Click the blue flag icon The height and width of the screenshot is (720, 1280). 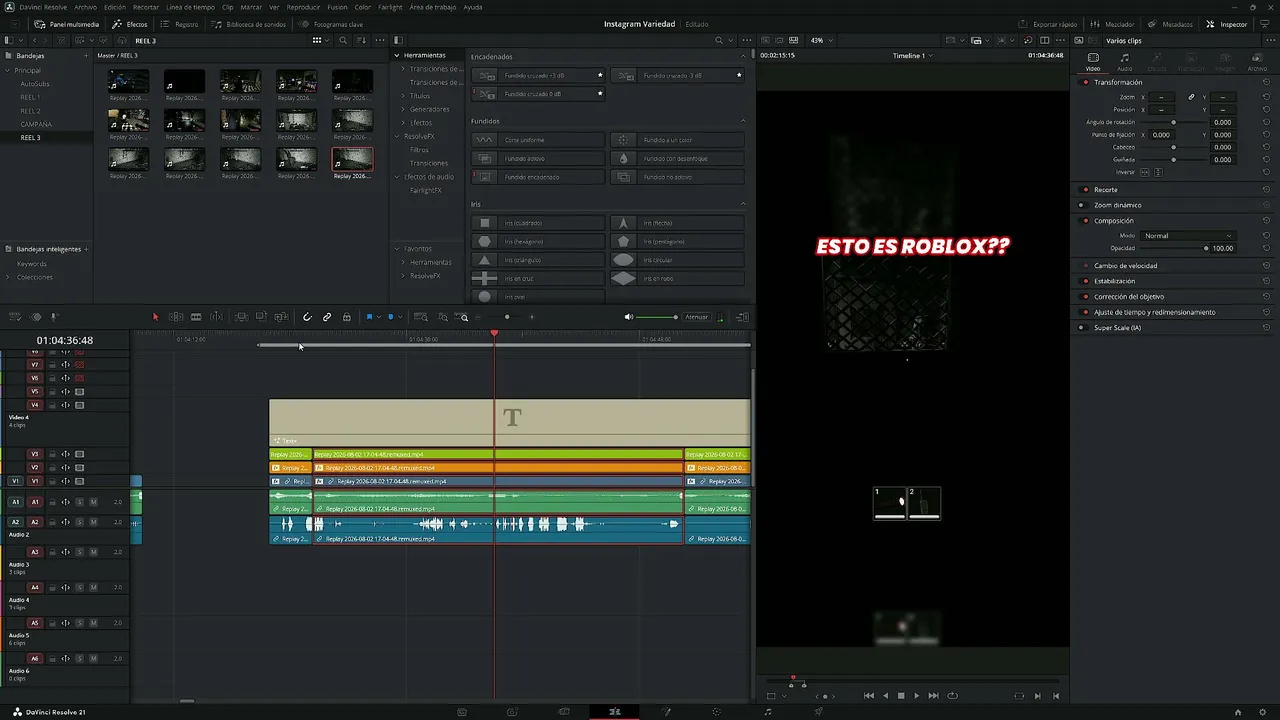click(369, 317)
